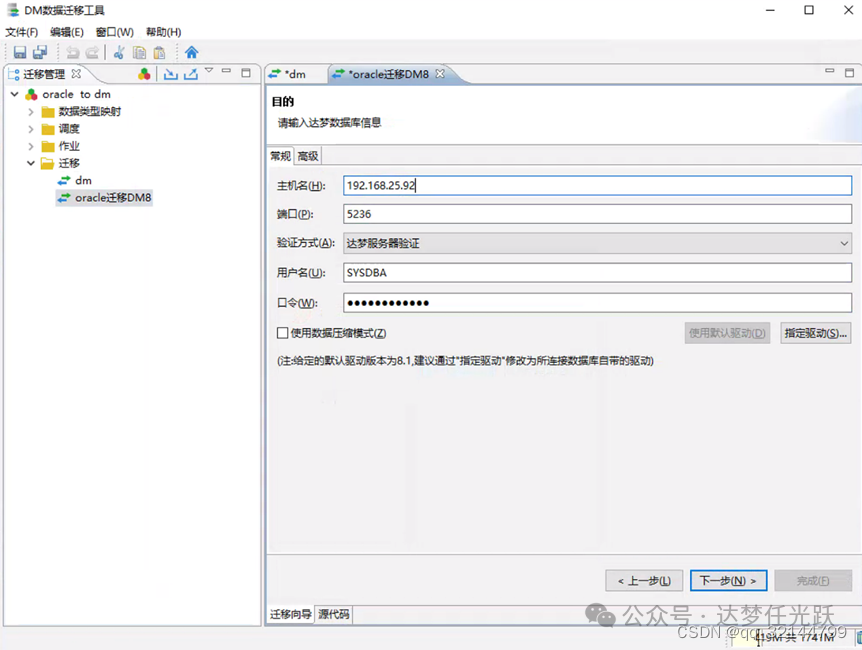Open the 编辑(E) menu

67,32
